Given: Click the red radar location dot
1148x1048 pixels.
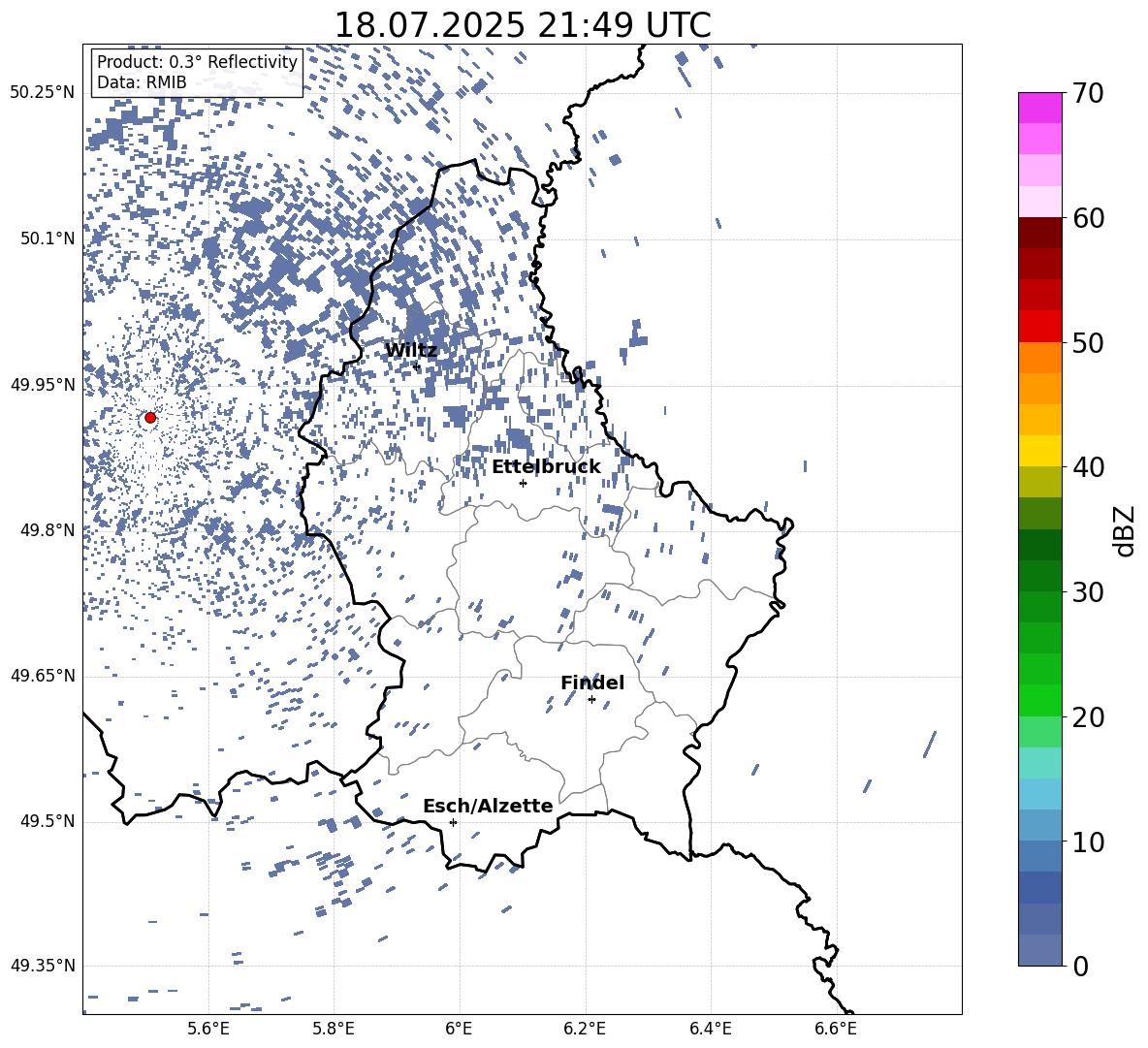Looking at the screenshot, I should [x=150, y=417].
